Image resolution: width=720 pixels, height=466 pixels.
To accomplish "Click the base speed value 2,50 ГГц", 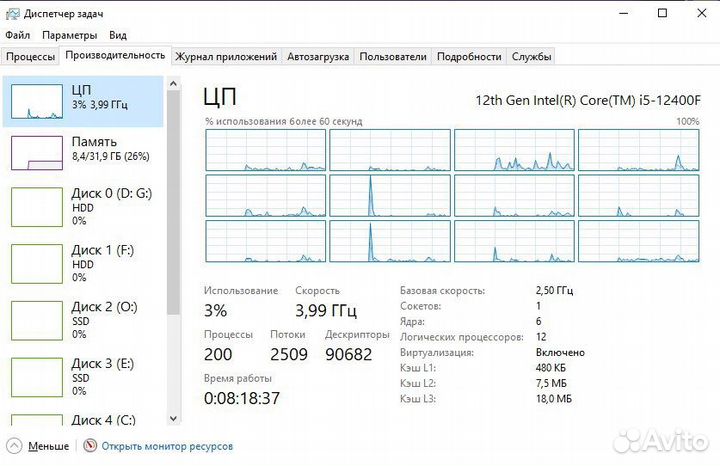I will pos(554,291).
